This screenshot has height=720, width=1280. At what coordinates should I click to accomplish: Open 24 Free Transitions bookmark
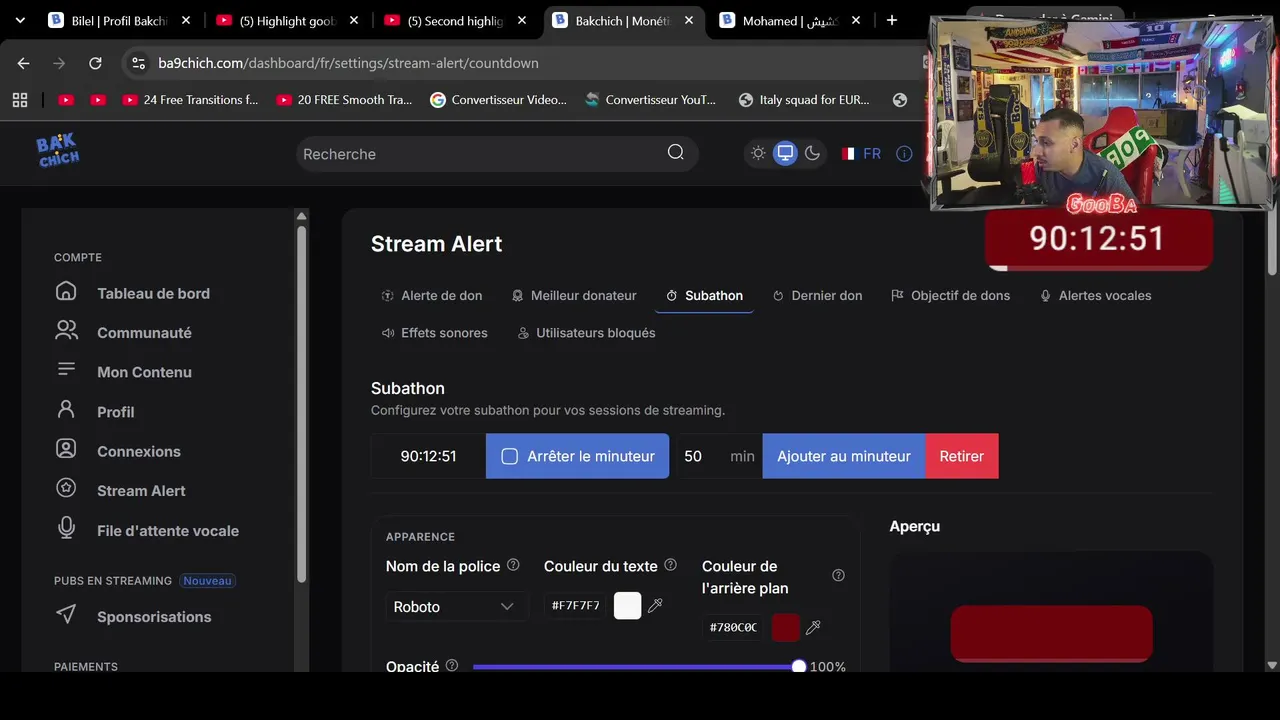pos(190,100)
